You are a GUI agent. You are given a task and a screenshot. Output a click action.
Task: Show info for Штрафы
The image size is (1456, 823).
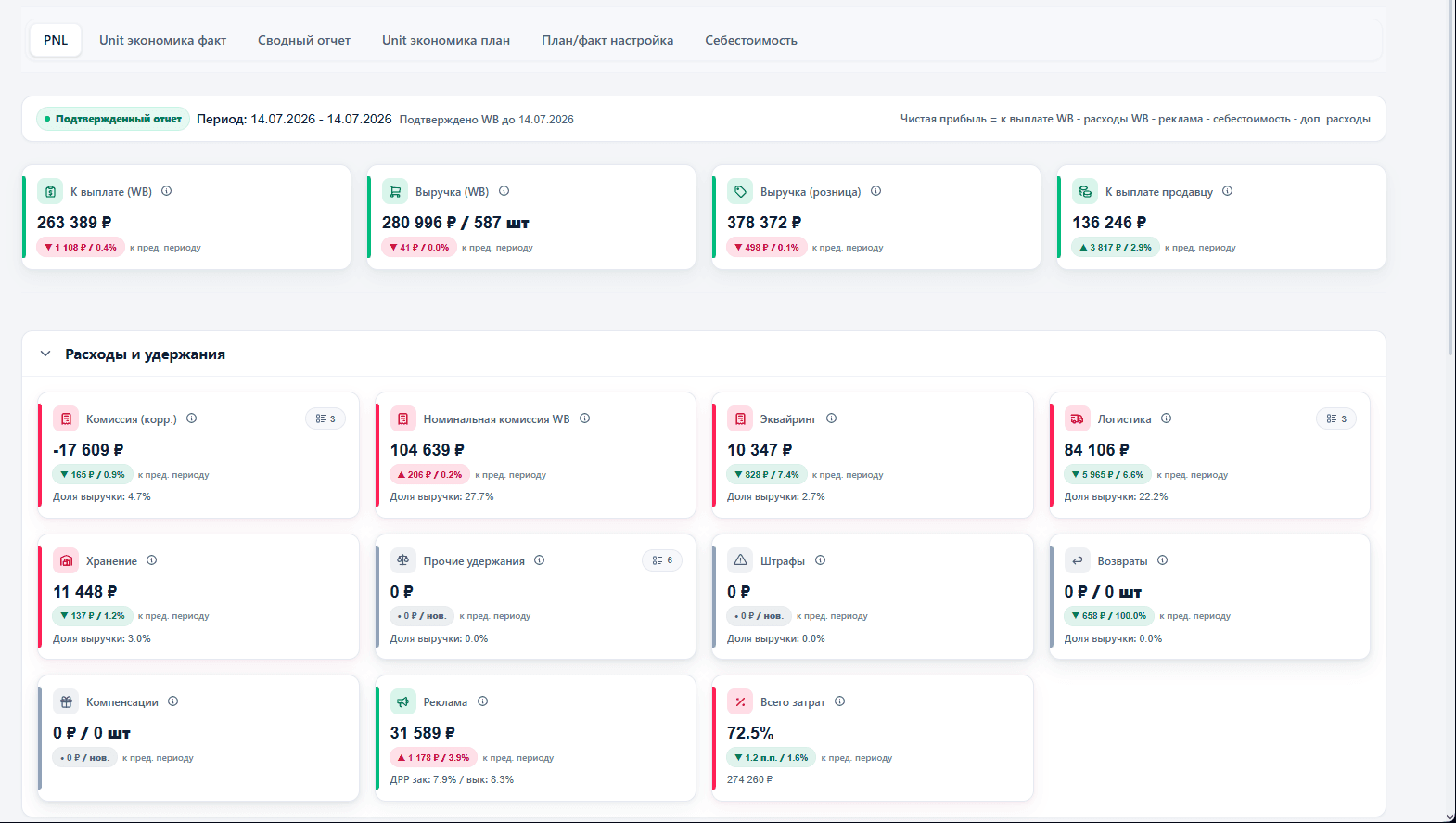pos(821,560)
